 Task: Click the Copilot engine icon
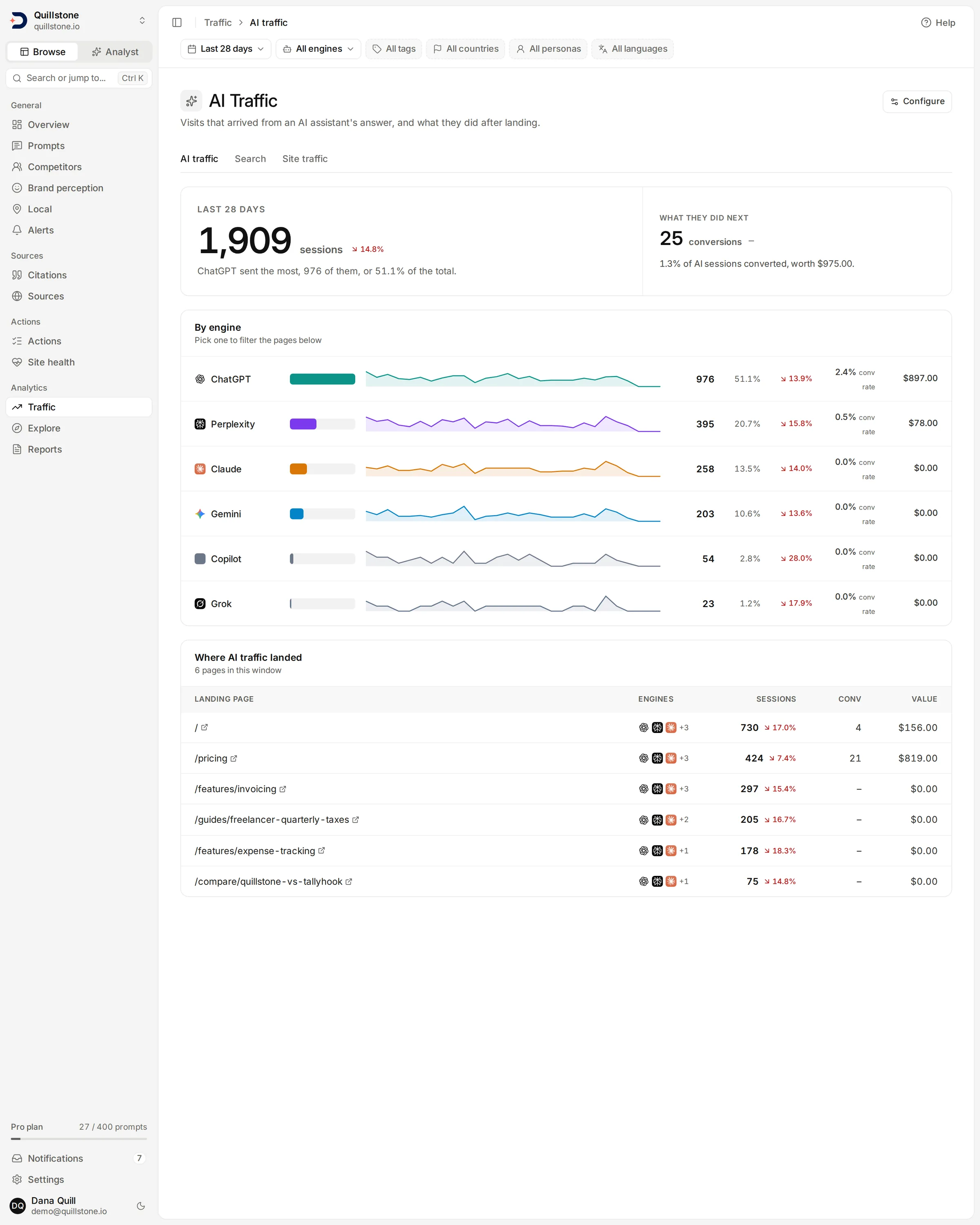pos(200,559)
